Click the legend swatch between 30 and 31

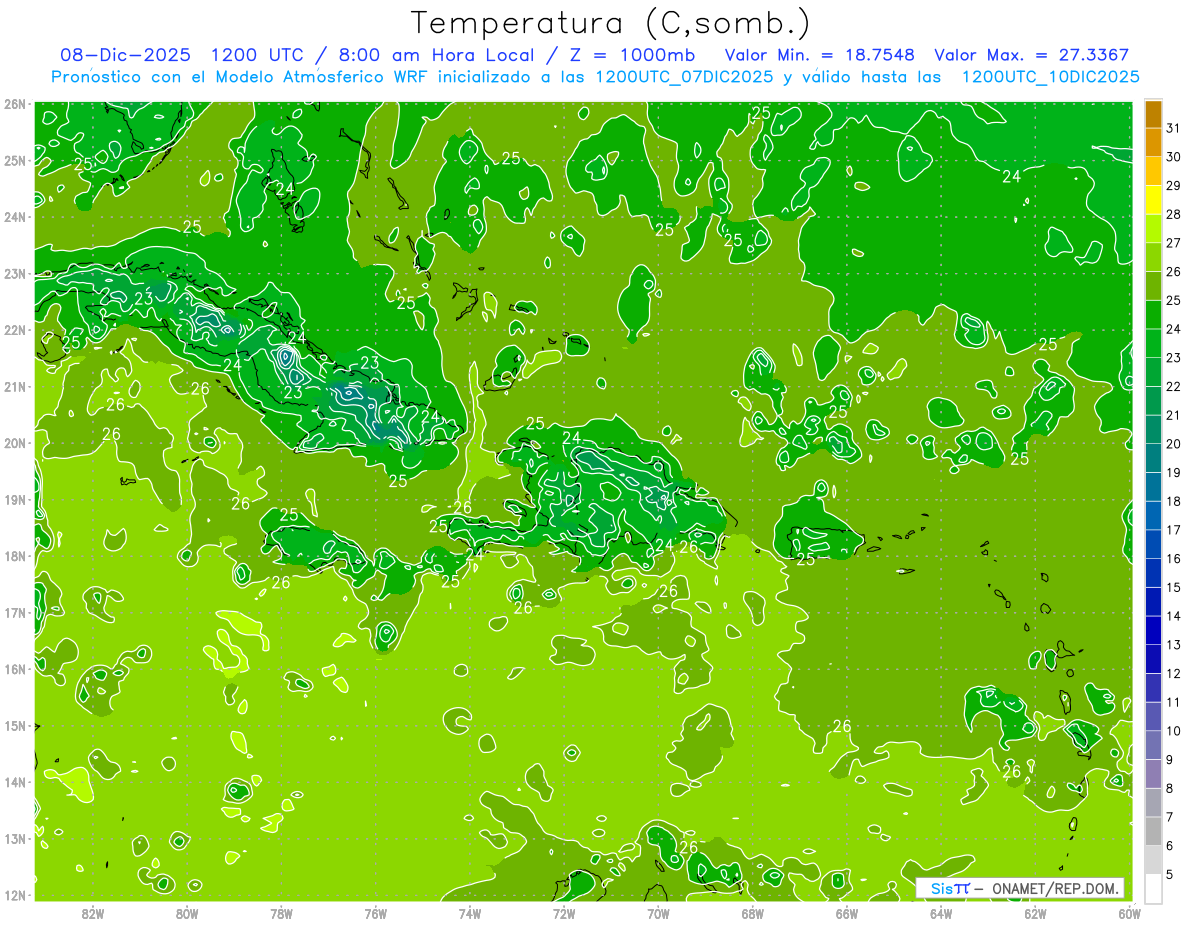tap(1153, 143)
